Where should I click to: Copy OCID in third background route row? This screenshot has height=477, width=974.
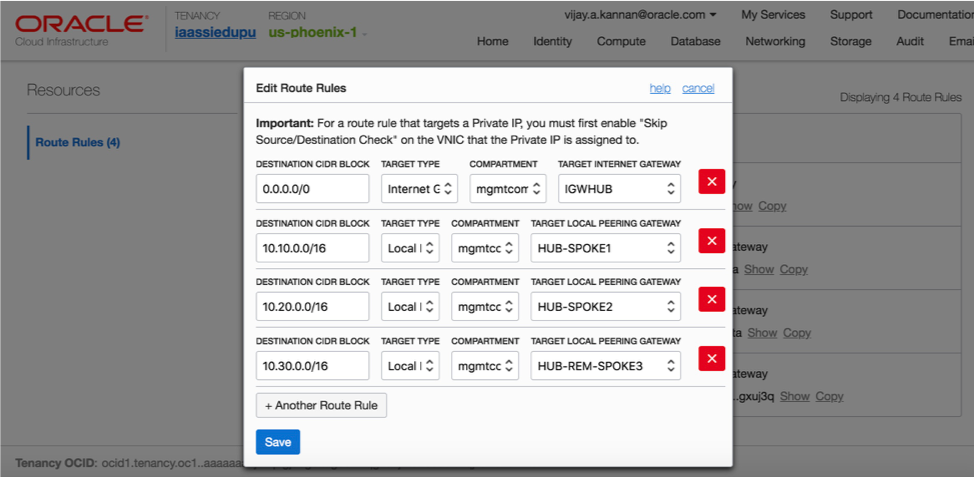(x=797, y=333)
